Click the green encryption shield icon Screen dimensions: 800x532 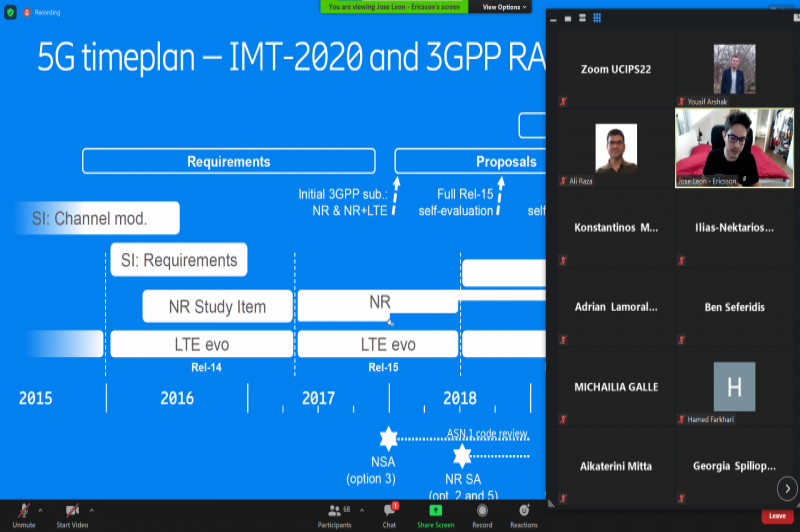coord(10,12)
